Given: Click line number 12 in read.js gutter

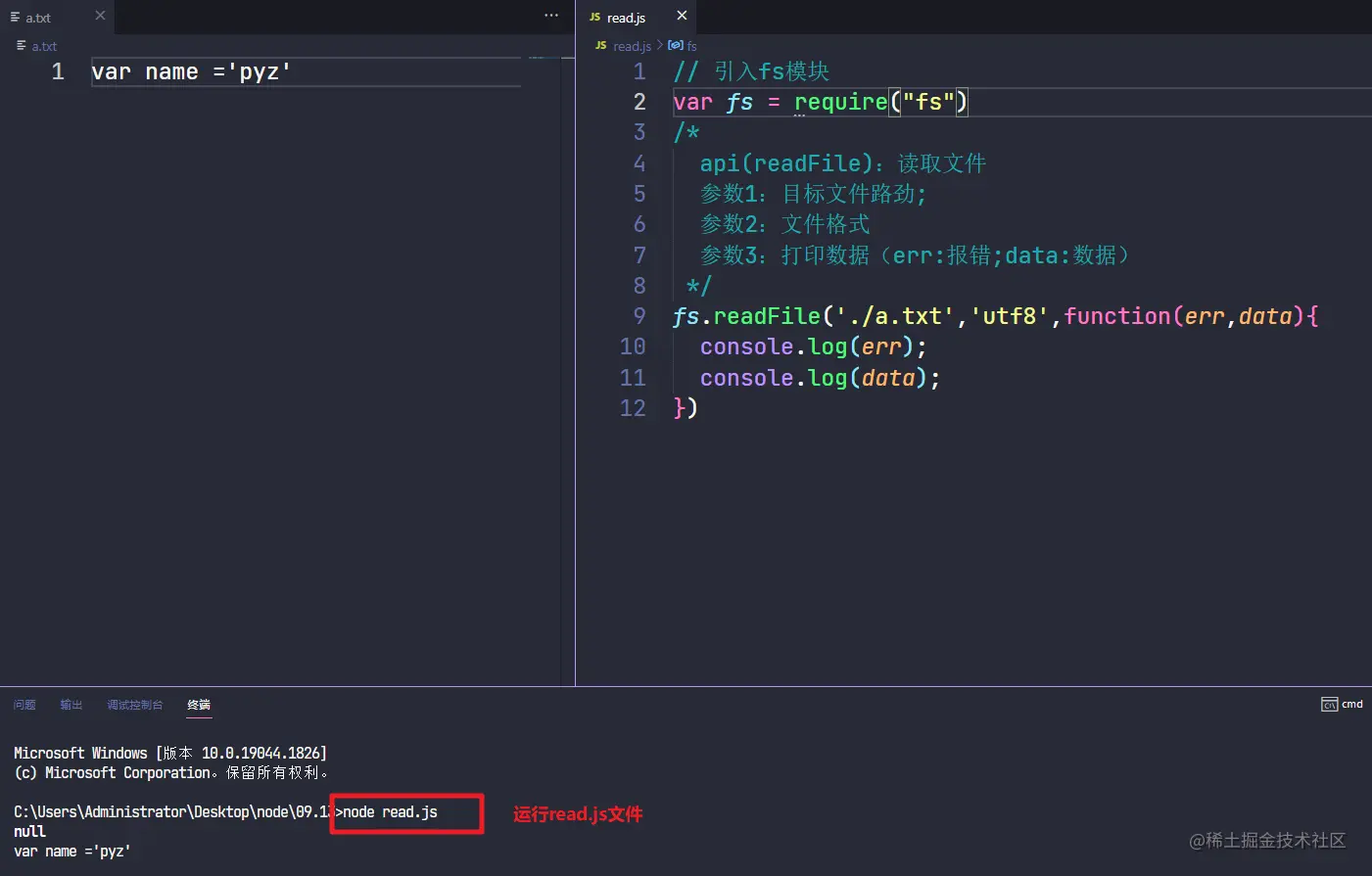Looking at the screenshot, I should (x=633, y=408).
